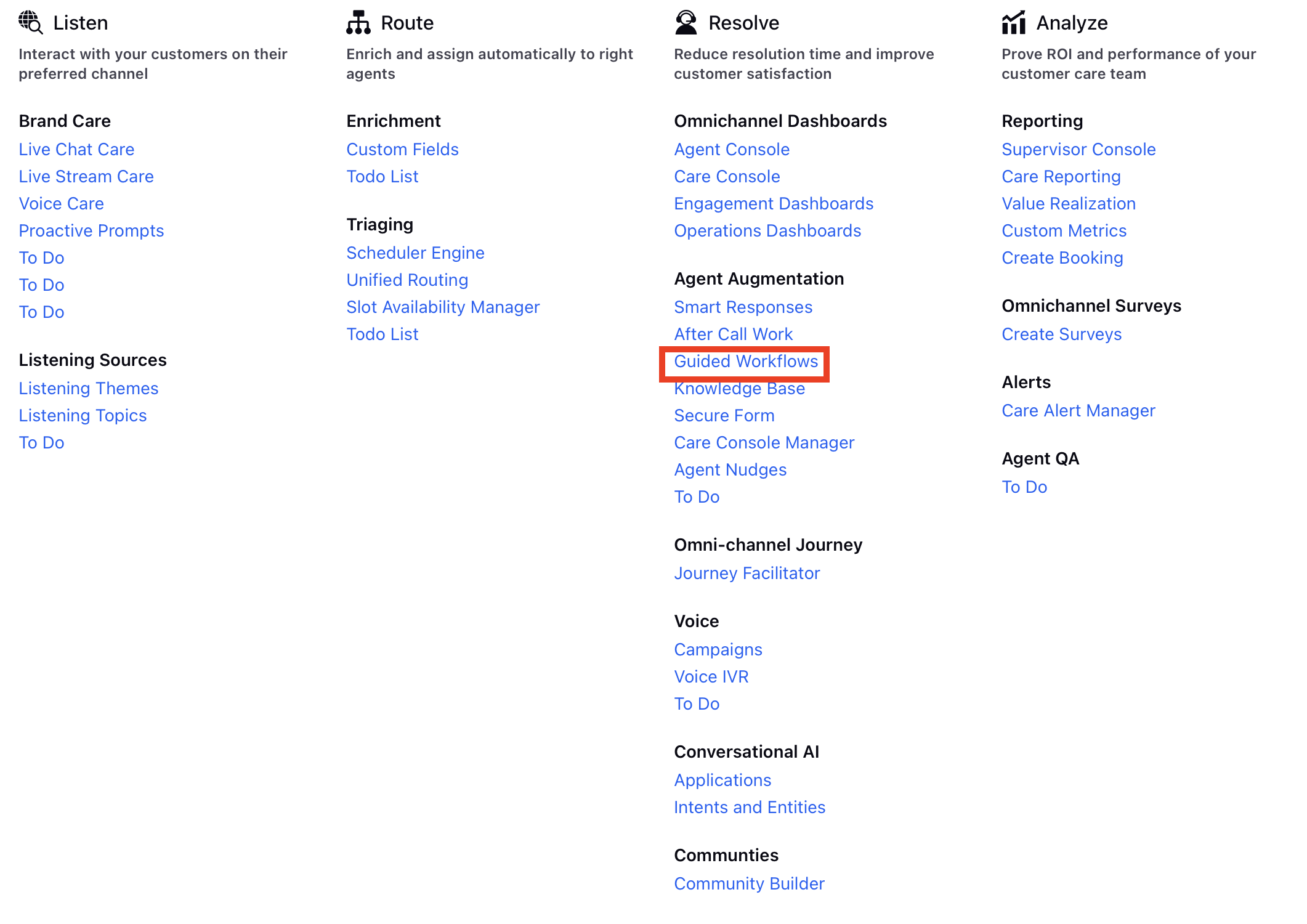
Task: Open Custom Fields under Enrichment
Action: point(403,150)
